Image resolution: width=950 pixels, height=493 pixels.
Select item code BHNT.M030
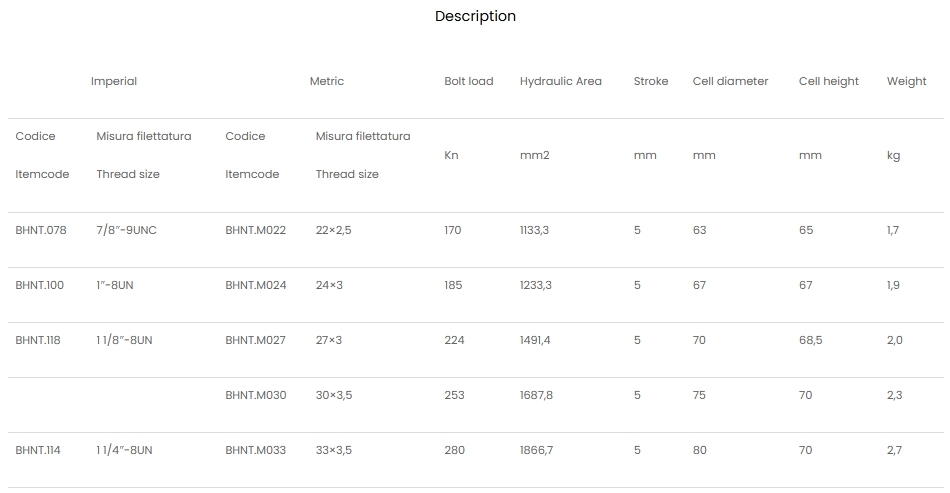[x=255, y=395]
